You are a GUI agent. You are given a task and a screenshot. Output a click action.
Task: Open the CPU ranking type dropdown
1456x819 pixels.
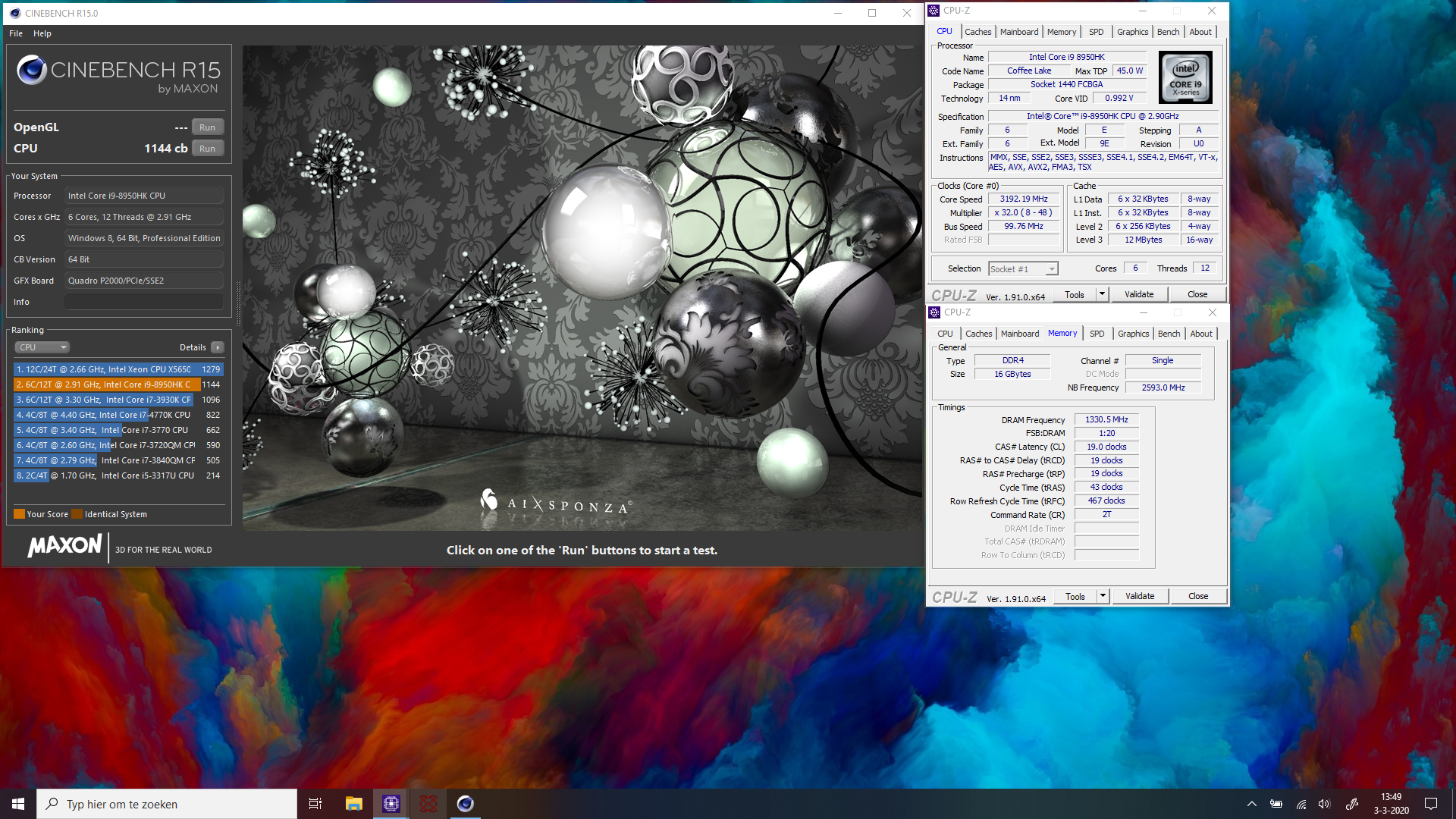click(42, 347)
